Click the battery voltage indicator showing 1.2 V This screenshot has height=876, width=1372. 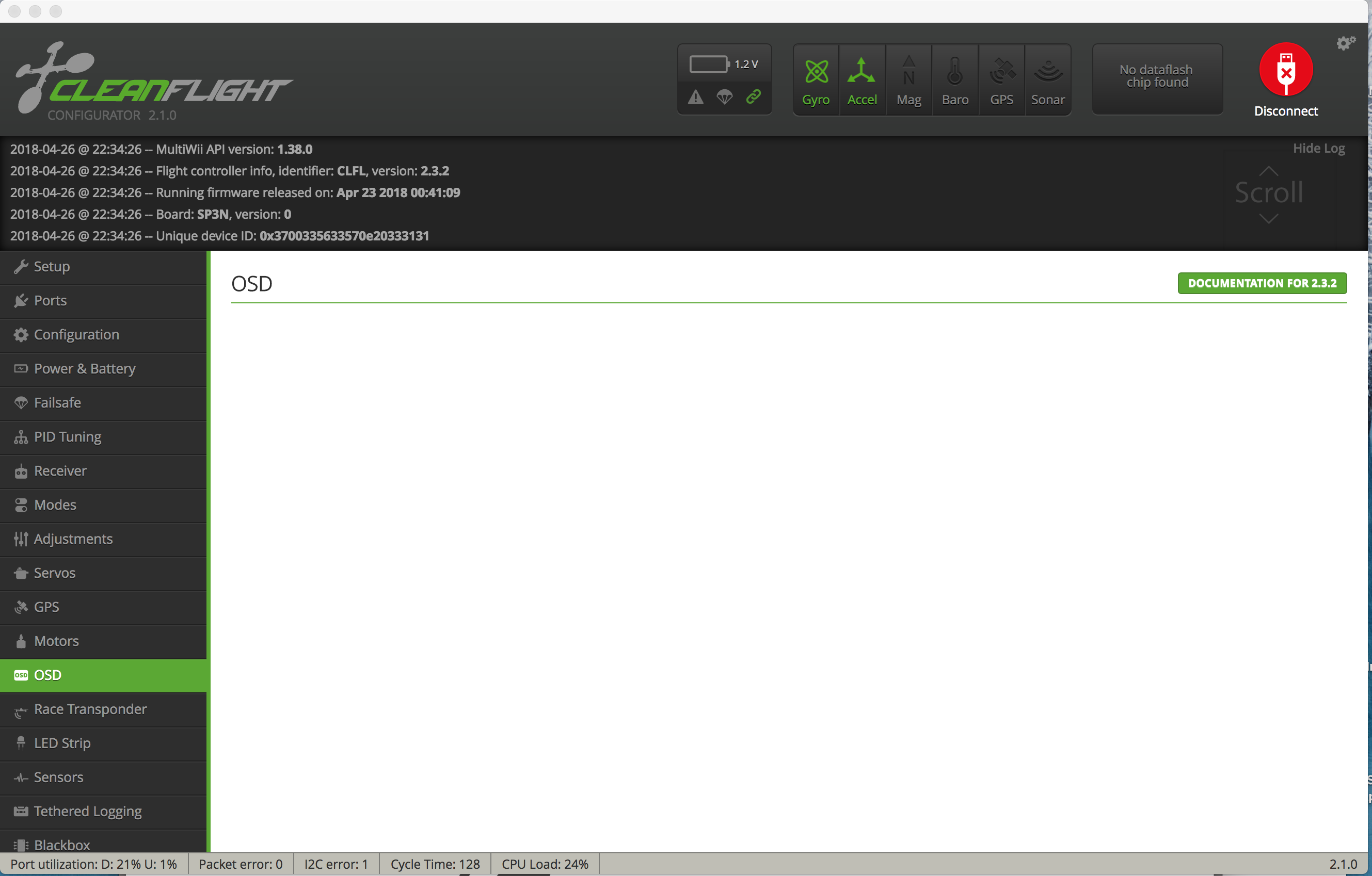click(x=724, y=63)
